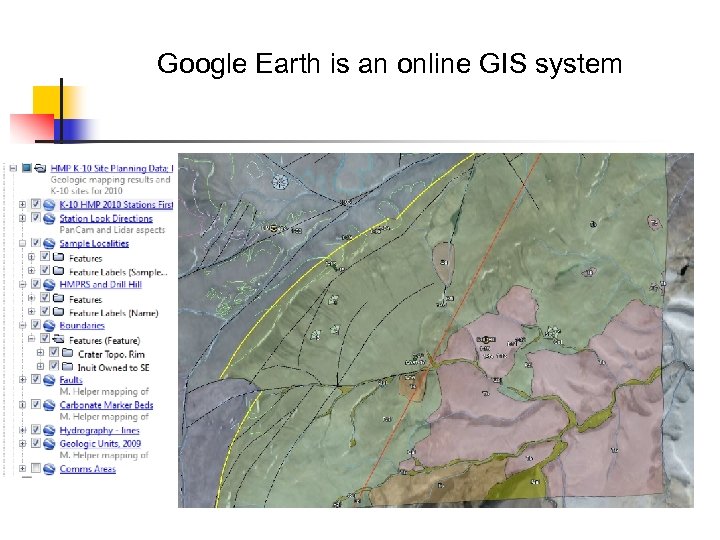Collapse the Features (Feature) node
720x540 pixels.
(31, 339)
